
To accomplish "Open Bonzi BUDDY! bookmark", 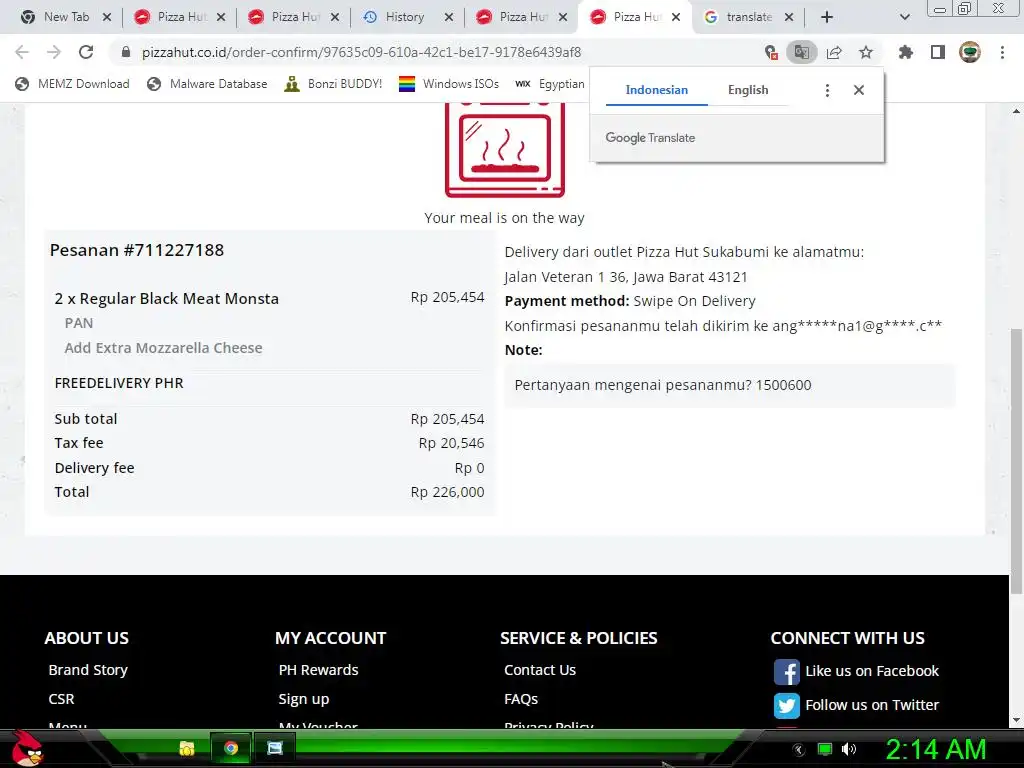I will click(x=333, y=84).
